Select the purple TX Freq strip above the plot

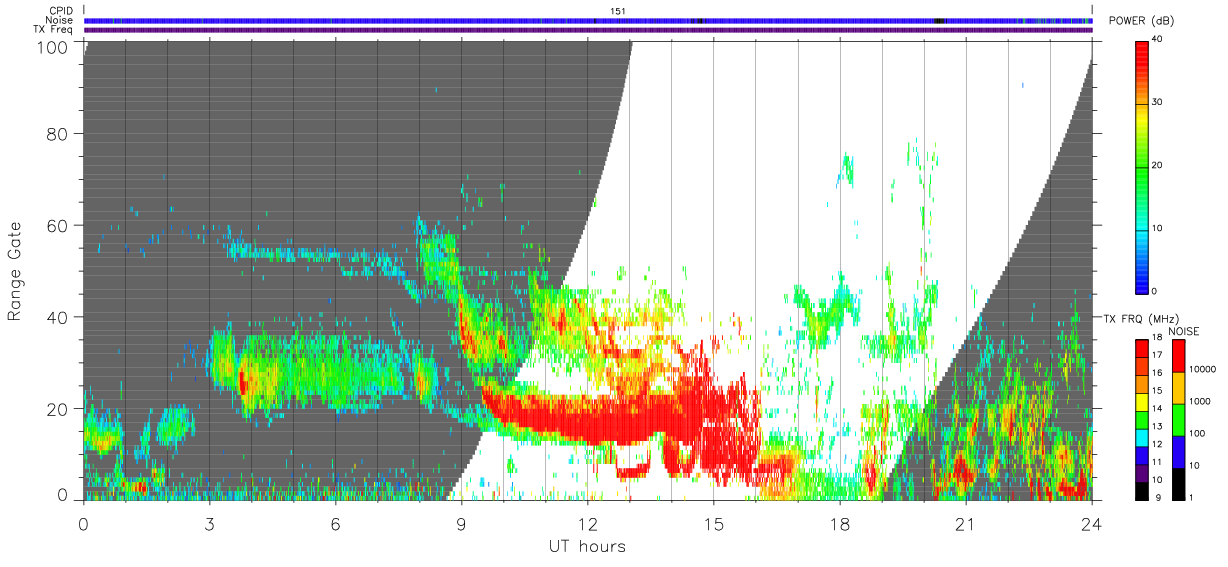588,30
